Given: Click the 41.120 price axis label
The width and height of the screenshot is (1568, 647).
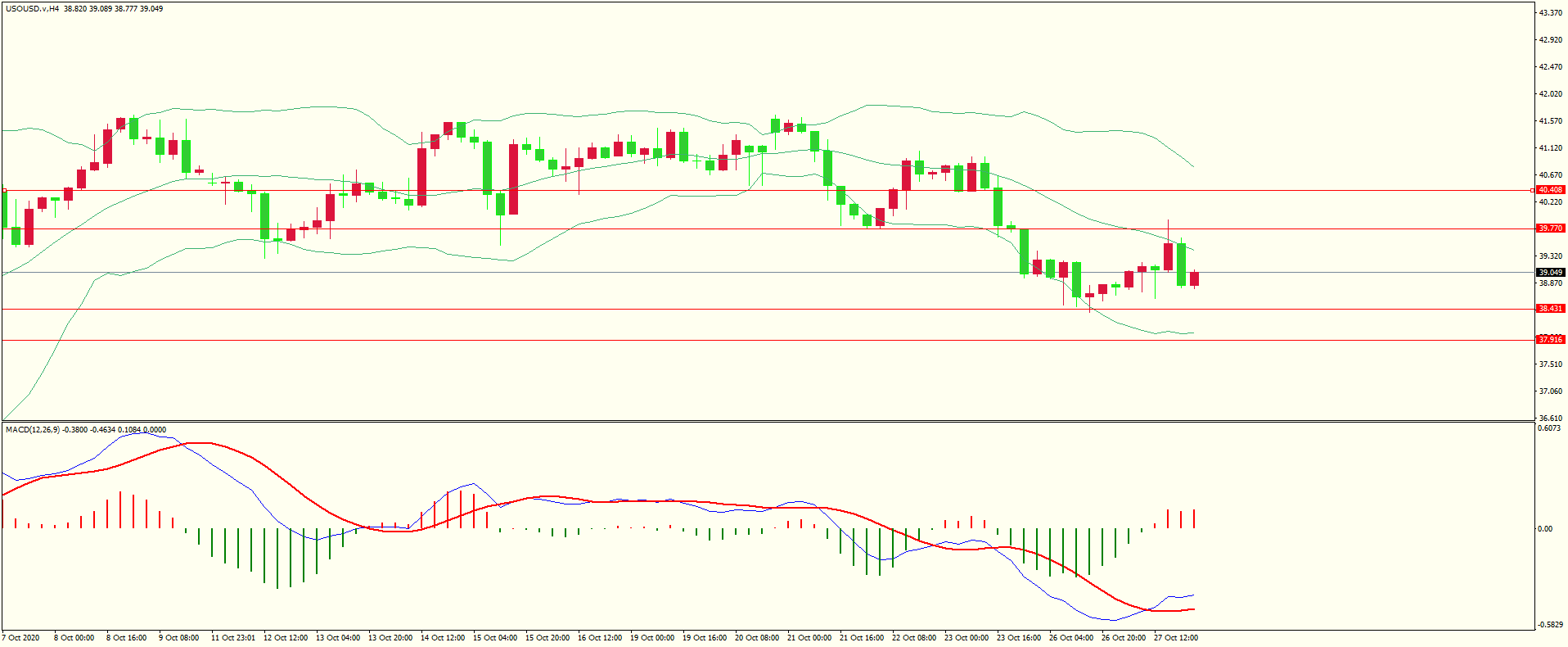Looking at the screenshot, I should coord(1551,148).
